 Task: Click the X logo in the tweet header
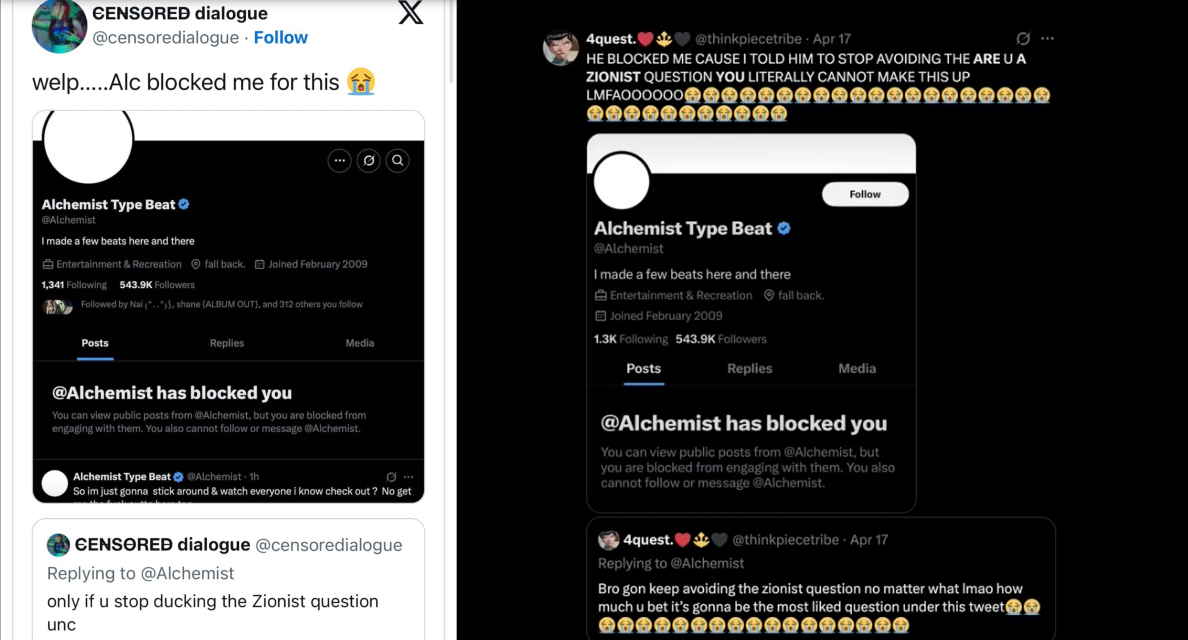[x=410, y=13]
